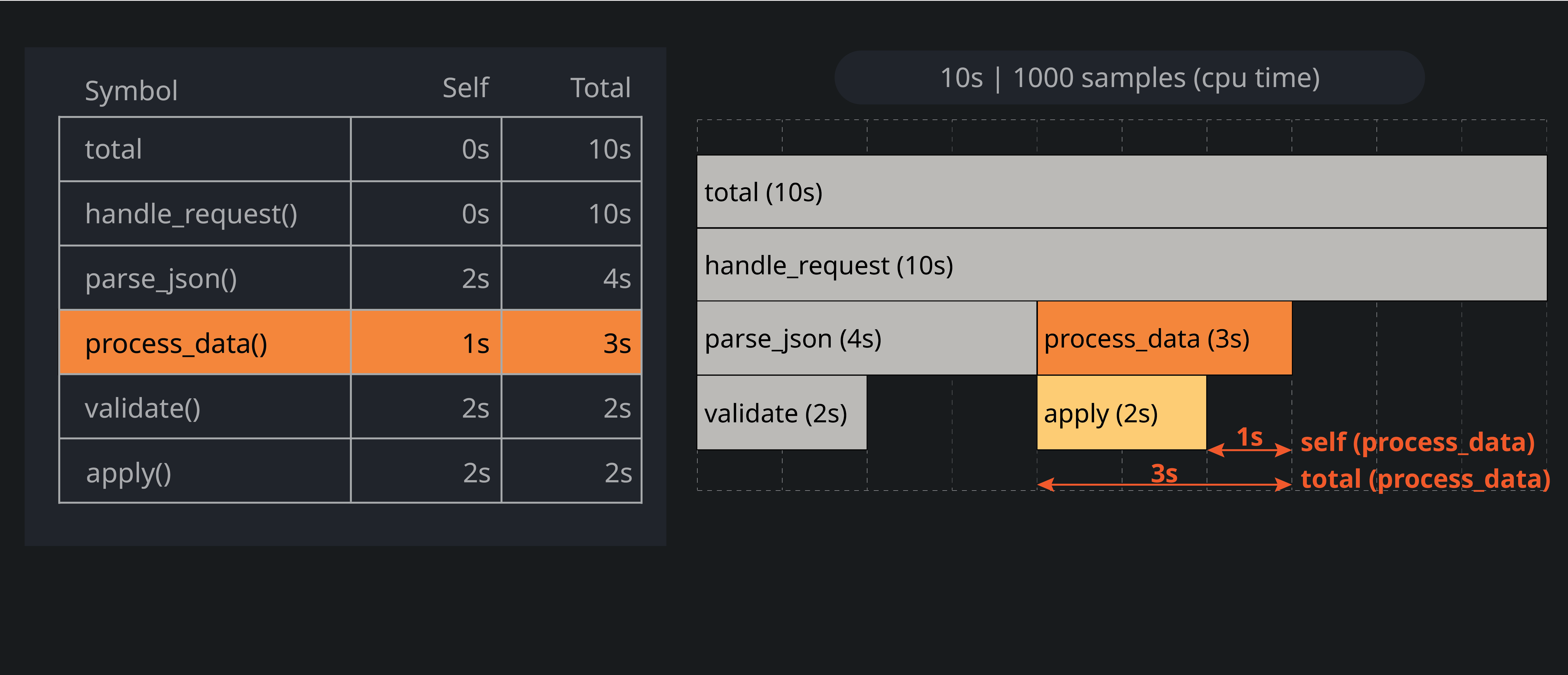Image resolution: width=1568 pixels, height=675 pixels.
Task: Click the total (10s) flame graph bar
Action: [1121, 192]
